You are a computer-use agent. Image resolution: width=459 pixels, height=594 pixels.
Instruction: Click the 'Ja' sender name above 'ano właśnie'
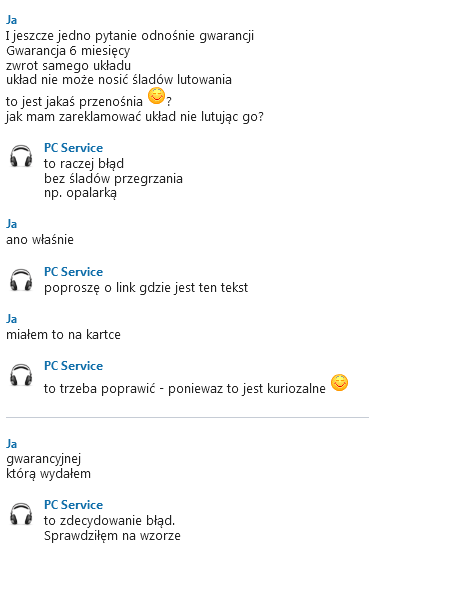[x=11, y=224]
